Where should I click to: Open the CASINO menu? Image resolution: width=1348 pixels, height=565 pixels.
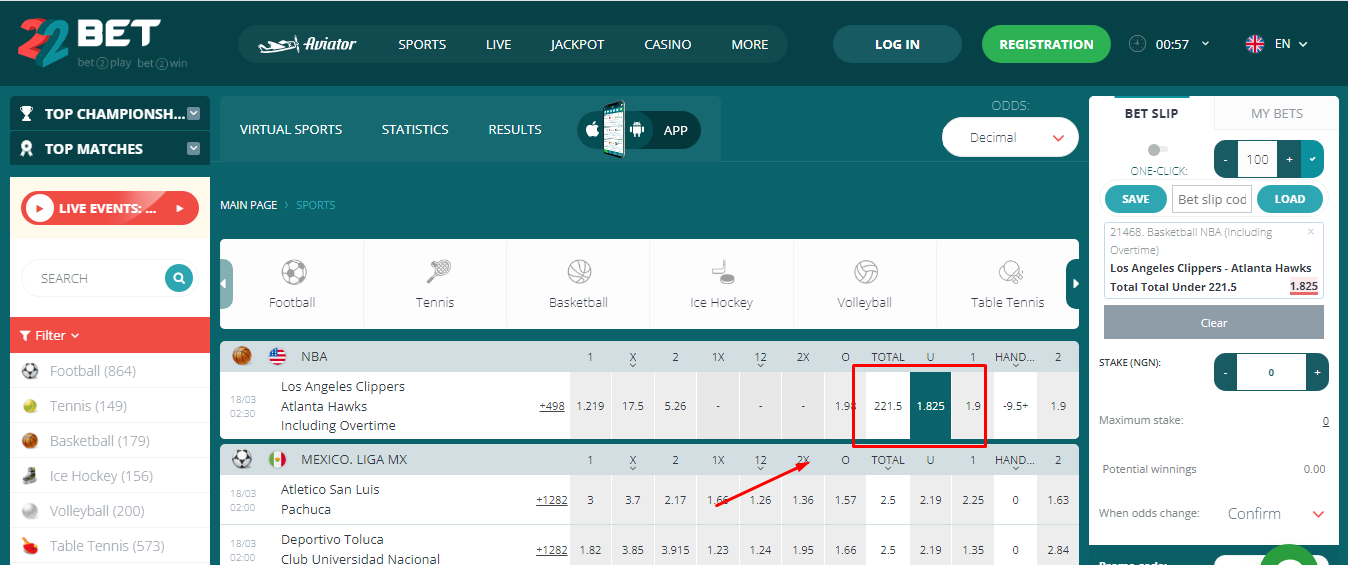tap(668, 44)
